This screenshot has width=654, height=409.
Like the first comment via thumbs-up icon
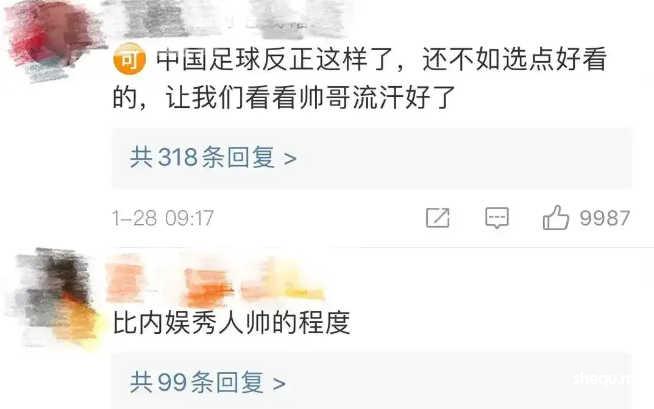click(556, 217)
